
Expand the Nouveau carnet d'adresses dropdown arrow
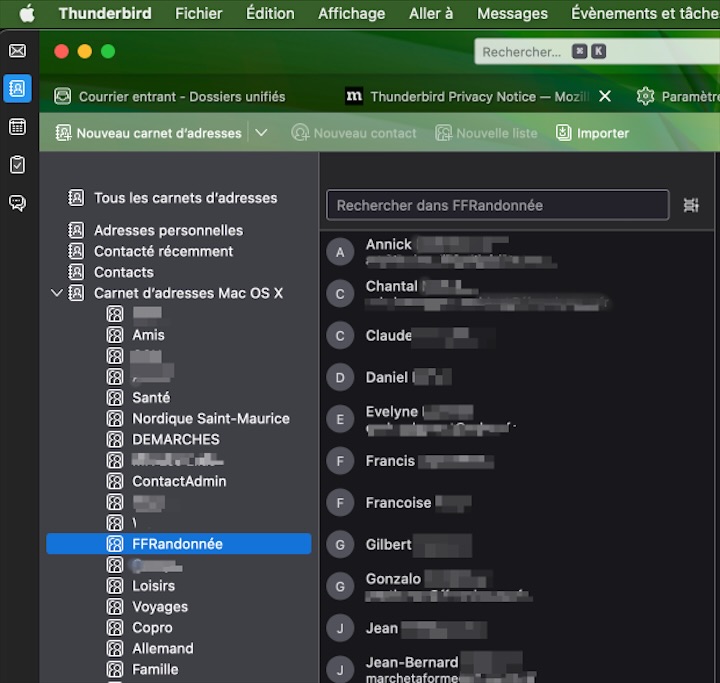pyautogui.click(x=261, y=133)
